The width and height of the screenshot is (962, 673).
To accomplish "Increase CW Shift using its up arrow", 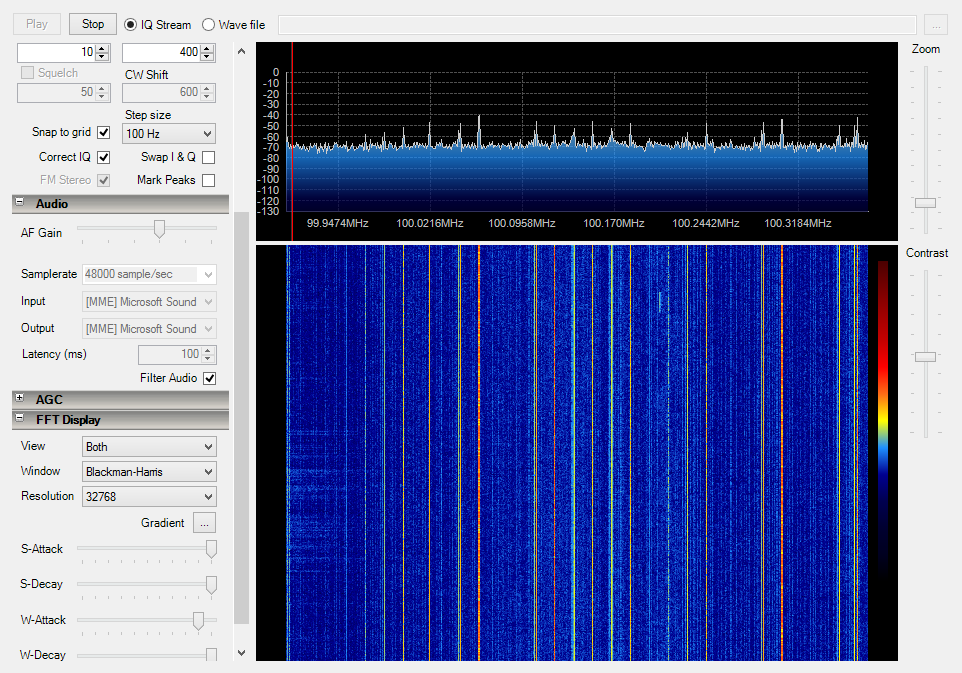I will 205,88.
